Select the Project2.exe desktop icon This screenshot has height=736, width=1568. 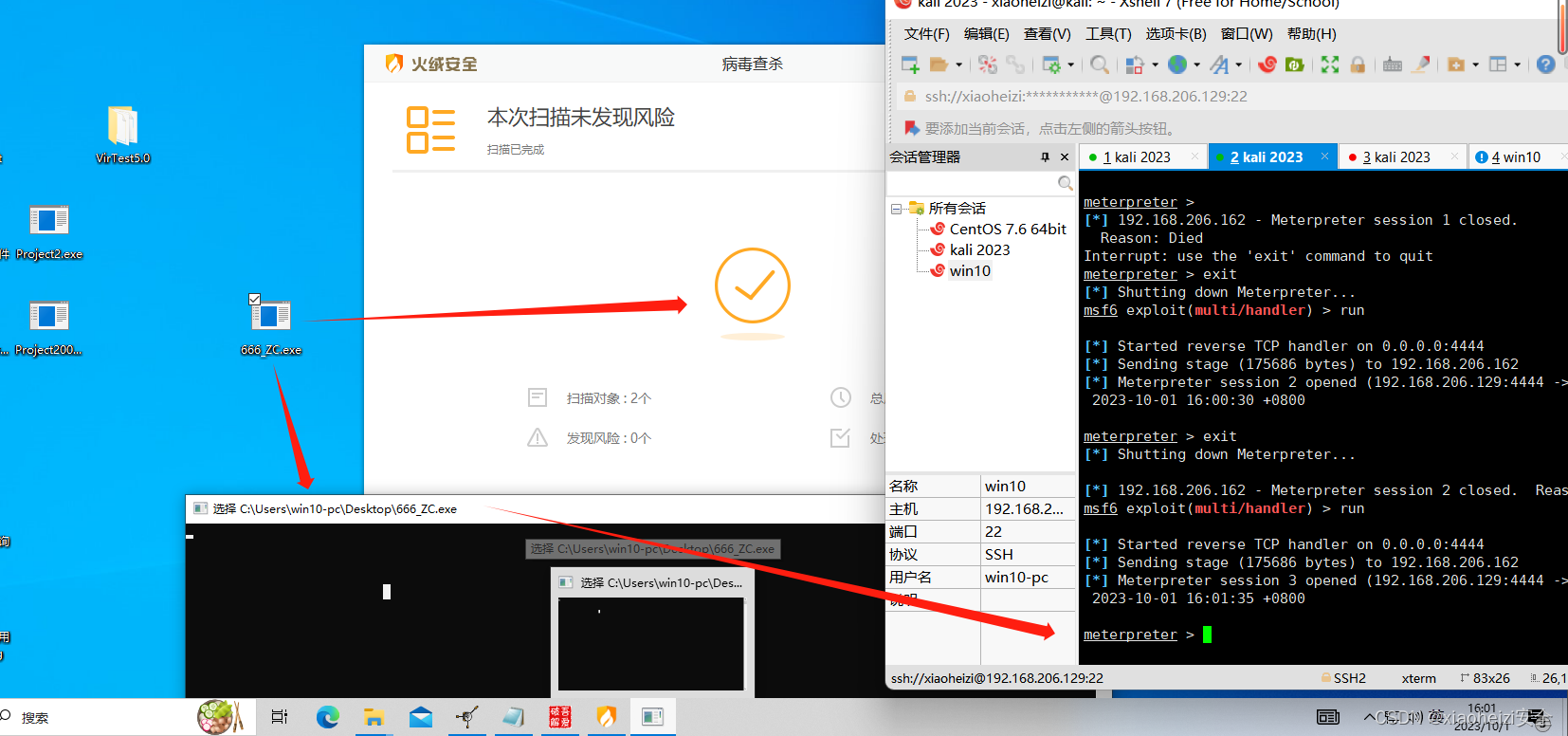point(49,232)
